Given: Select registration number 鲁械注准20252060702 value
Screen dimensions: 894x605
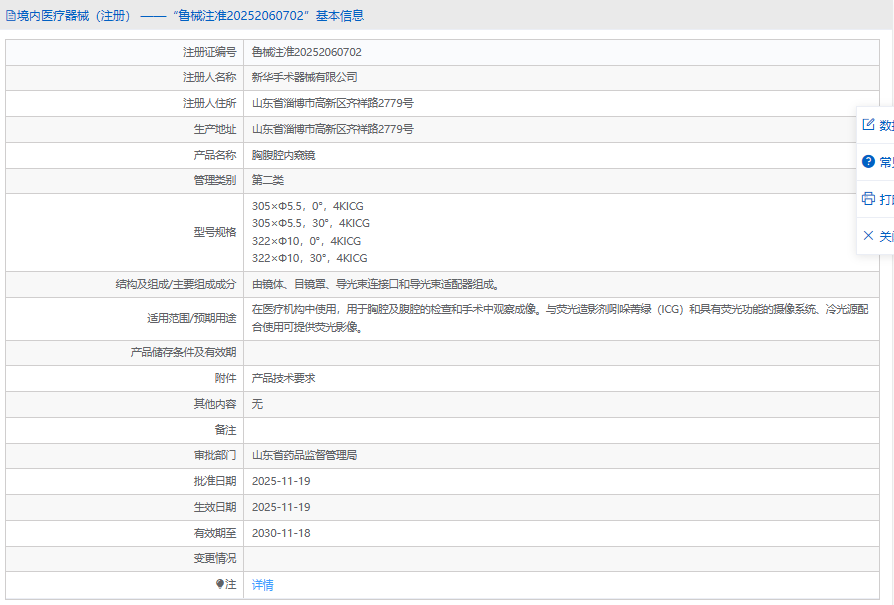Looking at the screenshot, I should pos(306,52).
